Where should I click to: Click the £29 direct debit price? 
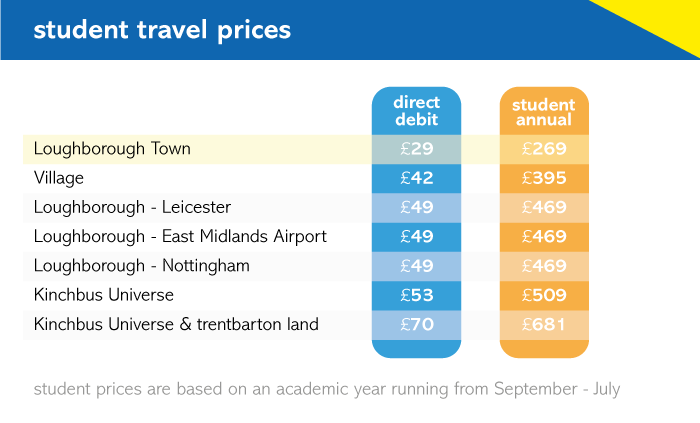click(x=417, y=149)
